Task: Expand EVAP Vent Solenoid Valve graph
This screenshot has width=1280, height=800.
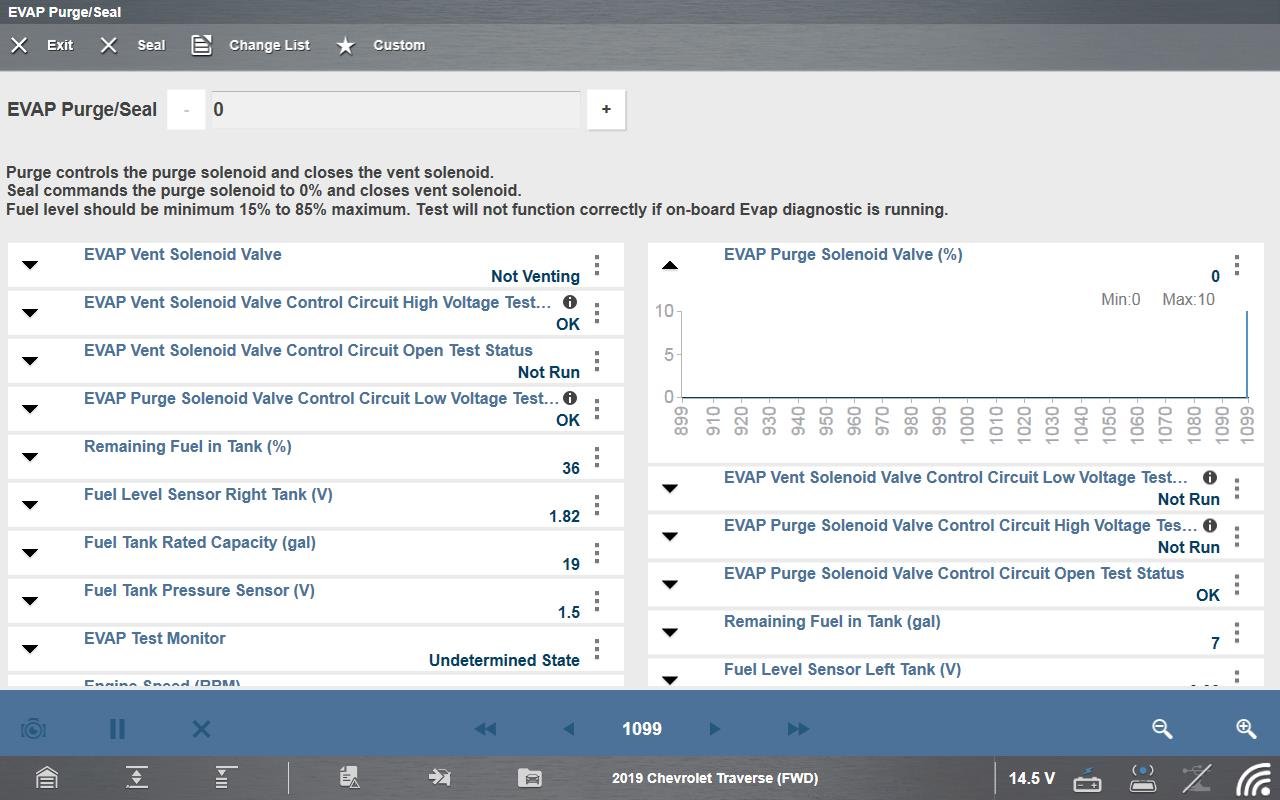Action: [30, 265]
